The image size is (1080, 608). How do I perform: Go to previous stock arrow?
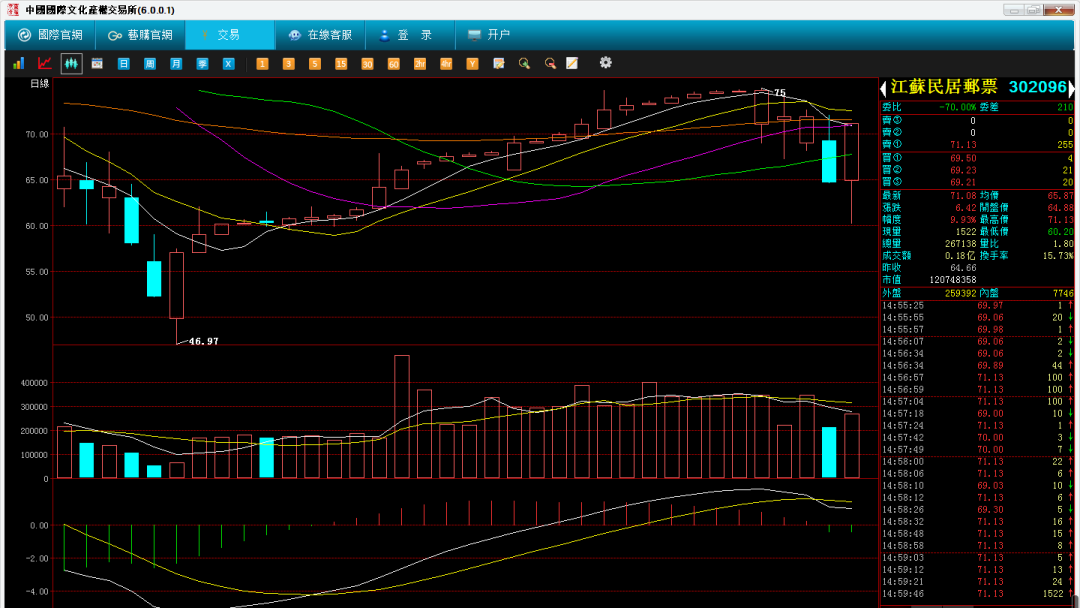883,88
